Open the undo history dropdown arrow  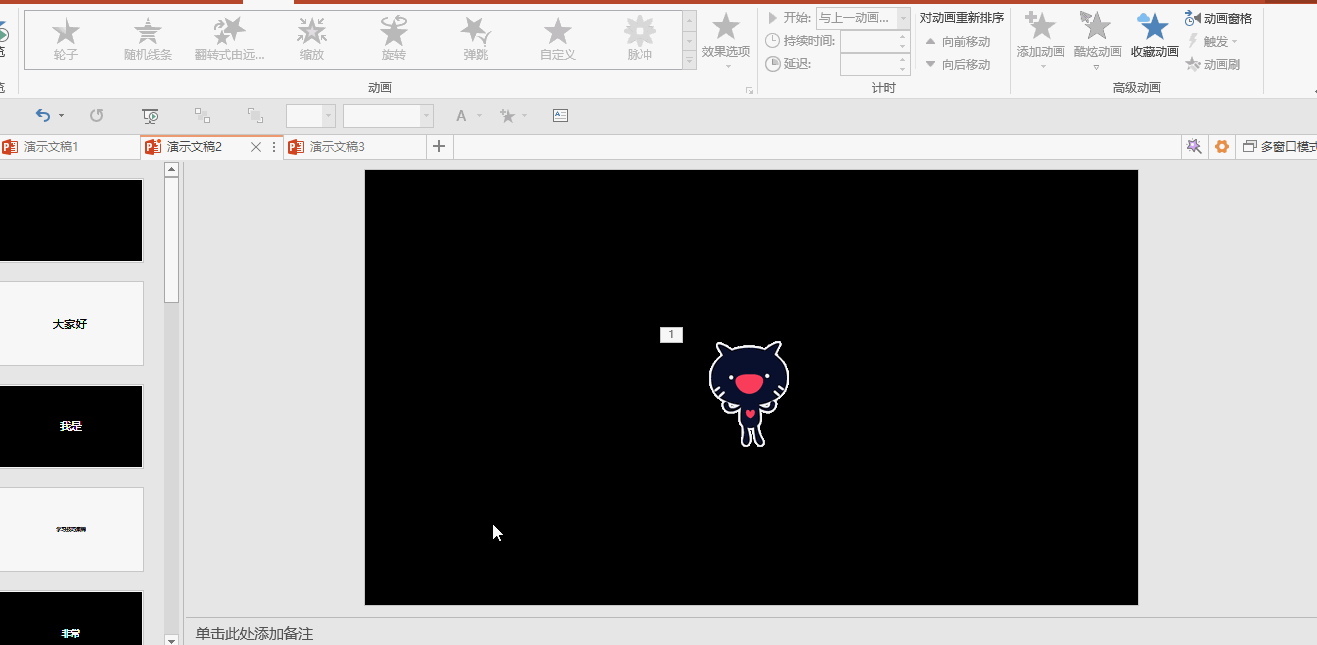(x=62, y=116)
